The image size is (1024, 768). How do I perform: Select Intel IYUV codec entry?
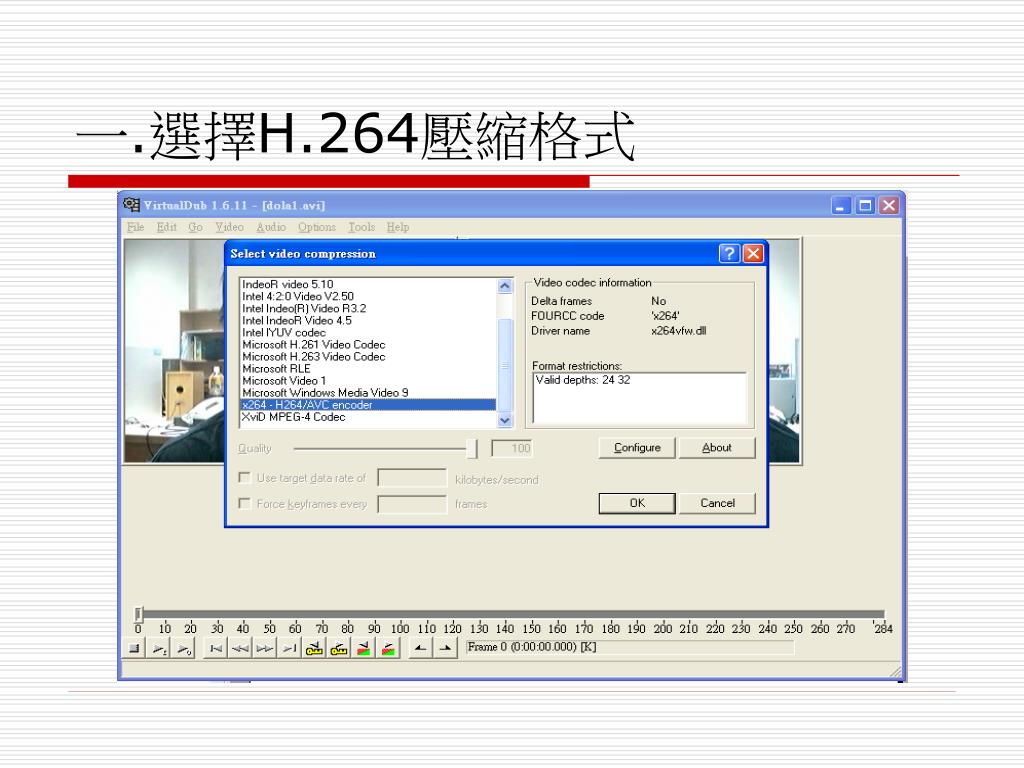[x=368, y=332]
